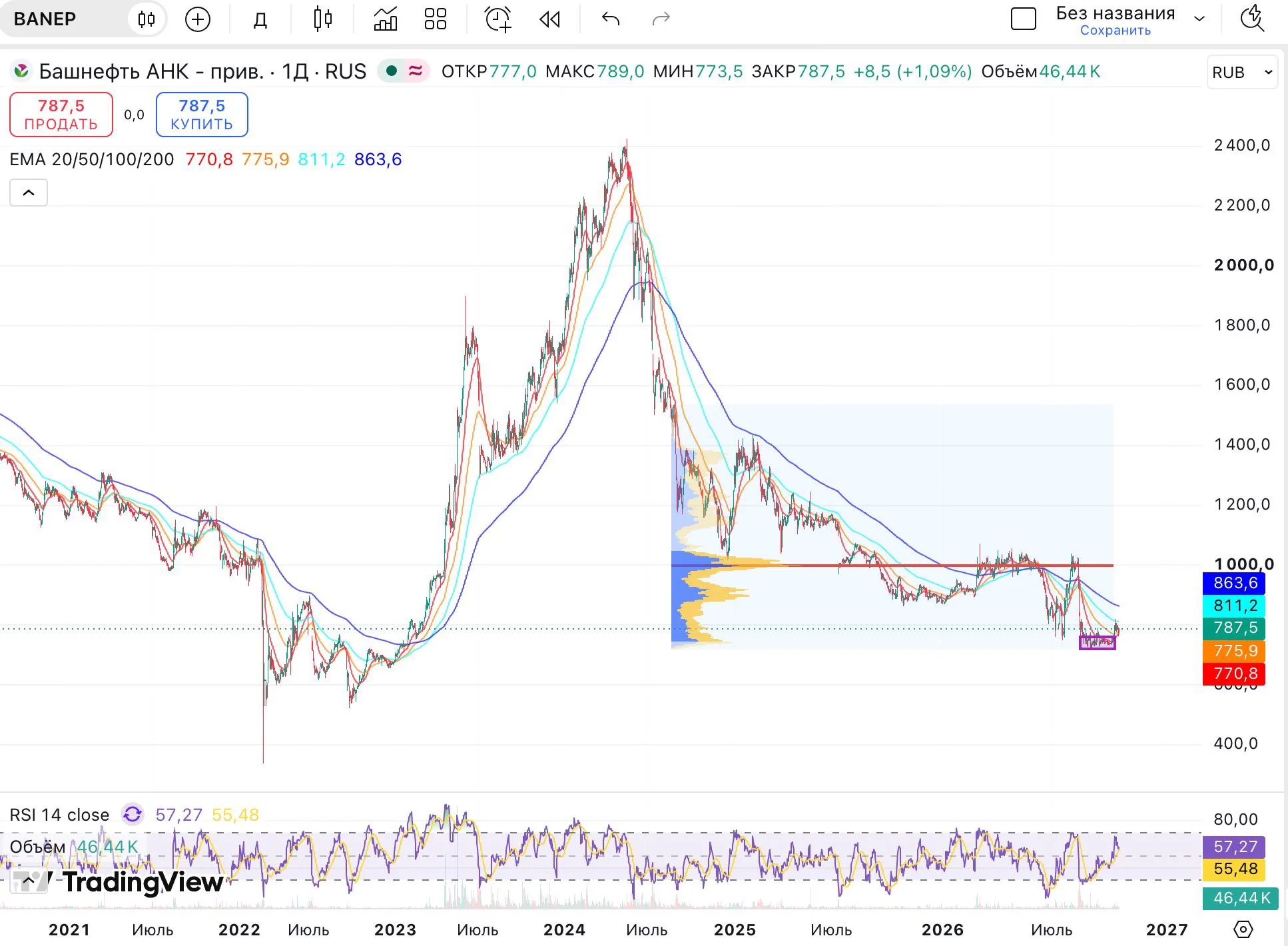The width and height of the screenshot is (1288, 946).
Task: Select the chart layout square icon
Action: (1024, 19)
